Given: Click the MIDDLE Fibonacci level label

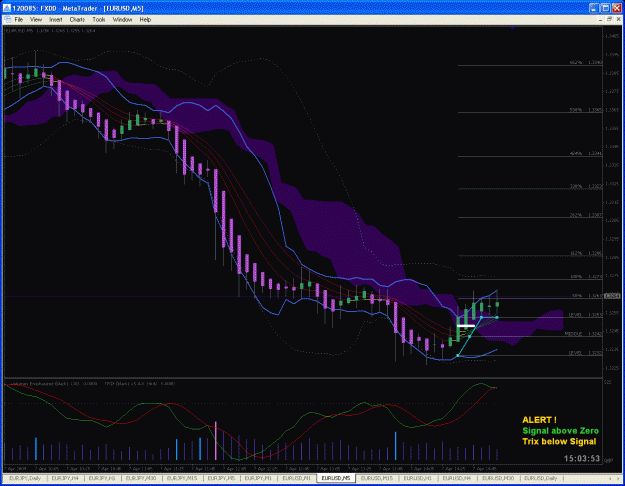Looking at the screenshot, I should (573, 334).
